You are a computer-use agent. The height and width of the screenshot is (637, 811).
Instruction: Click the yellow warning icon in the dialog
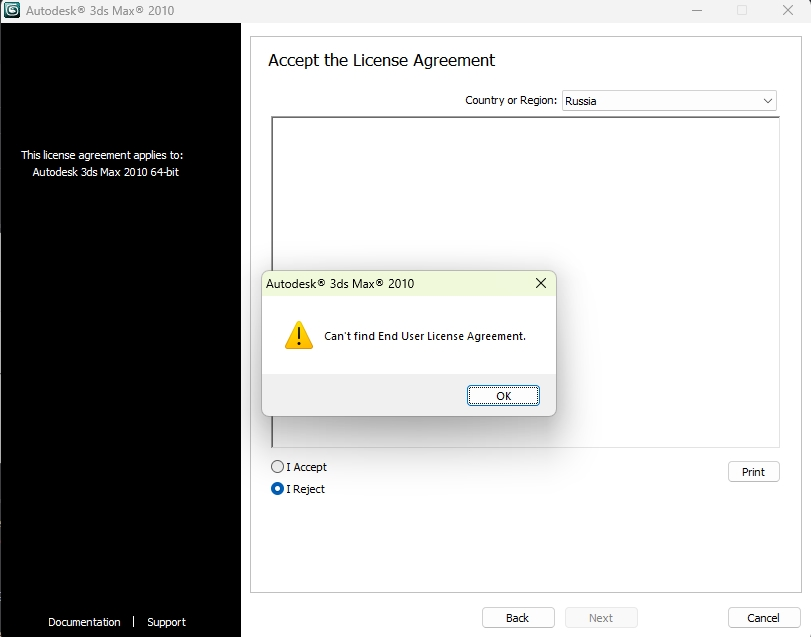point(298,336)
